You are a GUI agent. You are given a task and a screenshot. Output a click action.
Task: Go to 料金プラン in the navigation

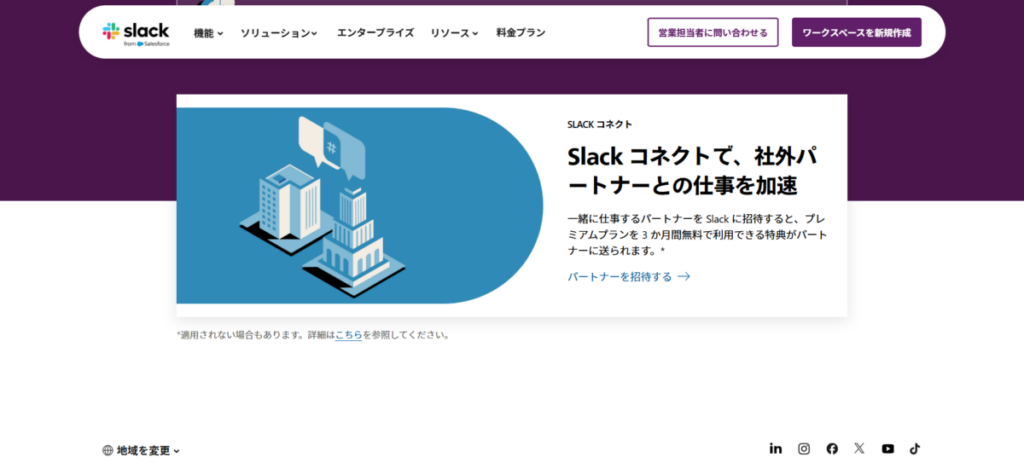point(521,33)
